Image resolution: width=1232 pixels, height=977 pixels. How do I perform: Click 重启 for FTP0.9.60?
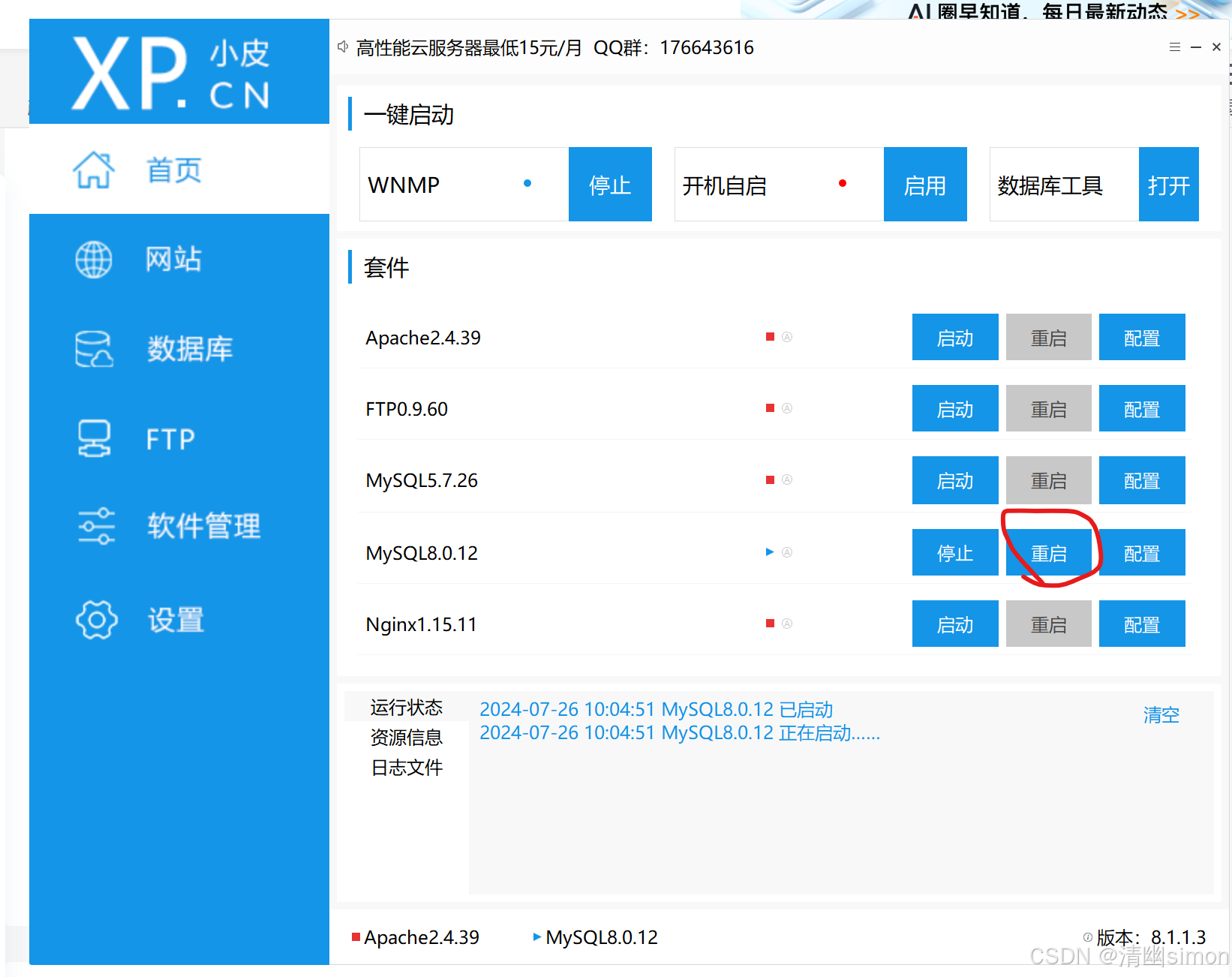pyautogui.click(x=1049, y=409)
